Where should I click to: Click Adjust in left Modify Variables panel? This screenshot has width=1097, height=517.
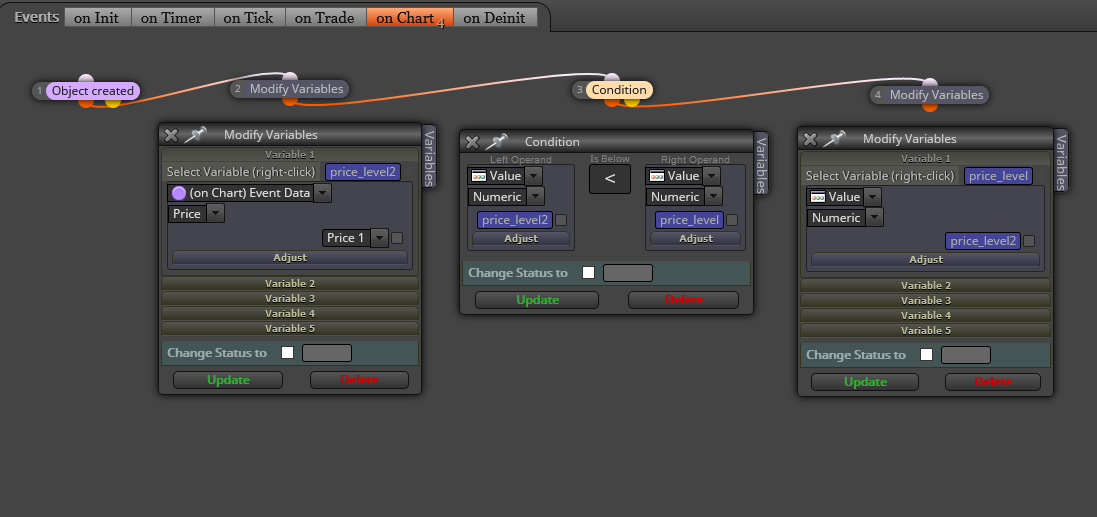pos(290,257)
